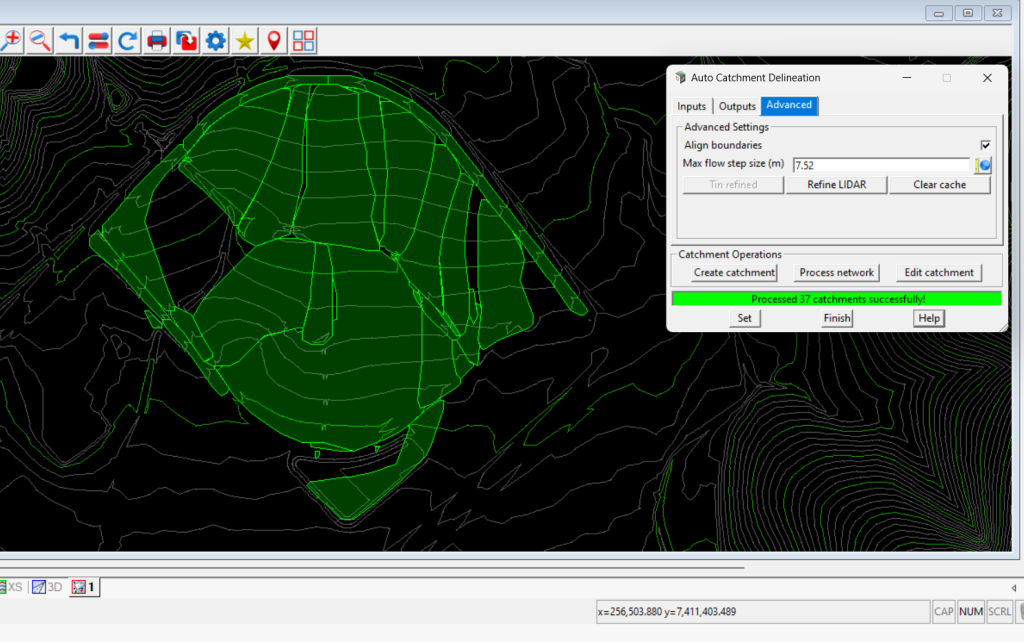The width and height of the screenshot is (1024, 642).
Task: Click the Edit catchment button
Action: (x=938, y=273)
